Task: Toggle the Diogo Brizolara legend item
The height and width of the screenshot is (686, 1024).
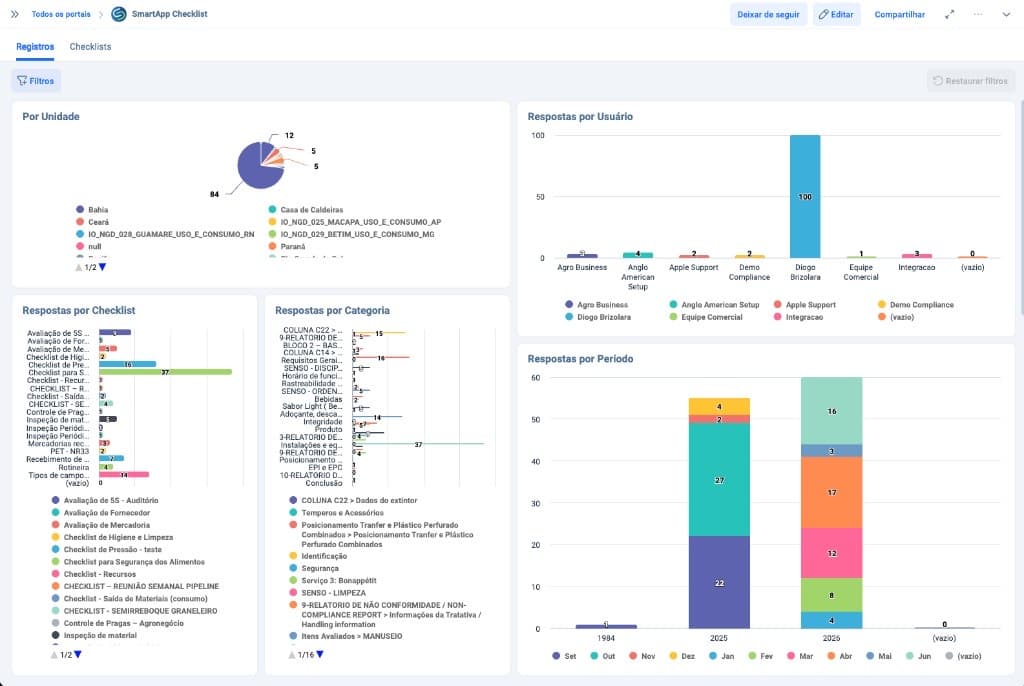Action: pos(598,317)
